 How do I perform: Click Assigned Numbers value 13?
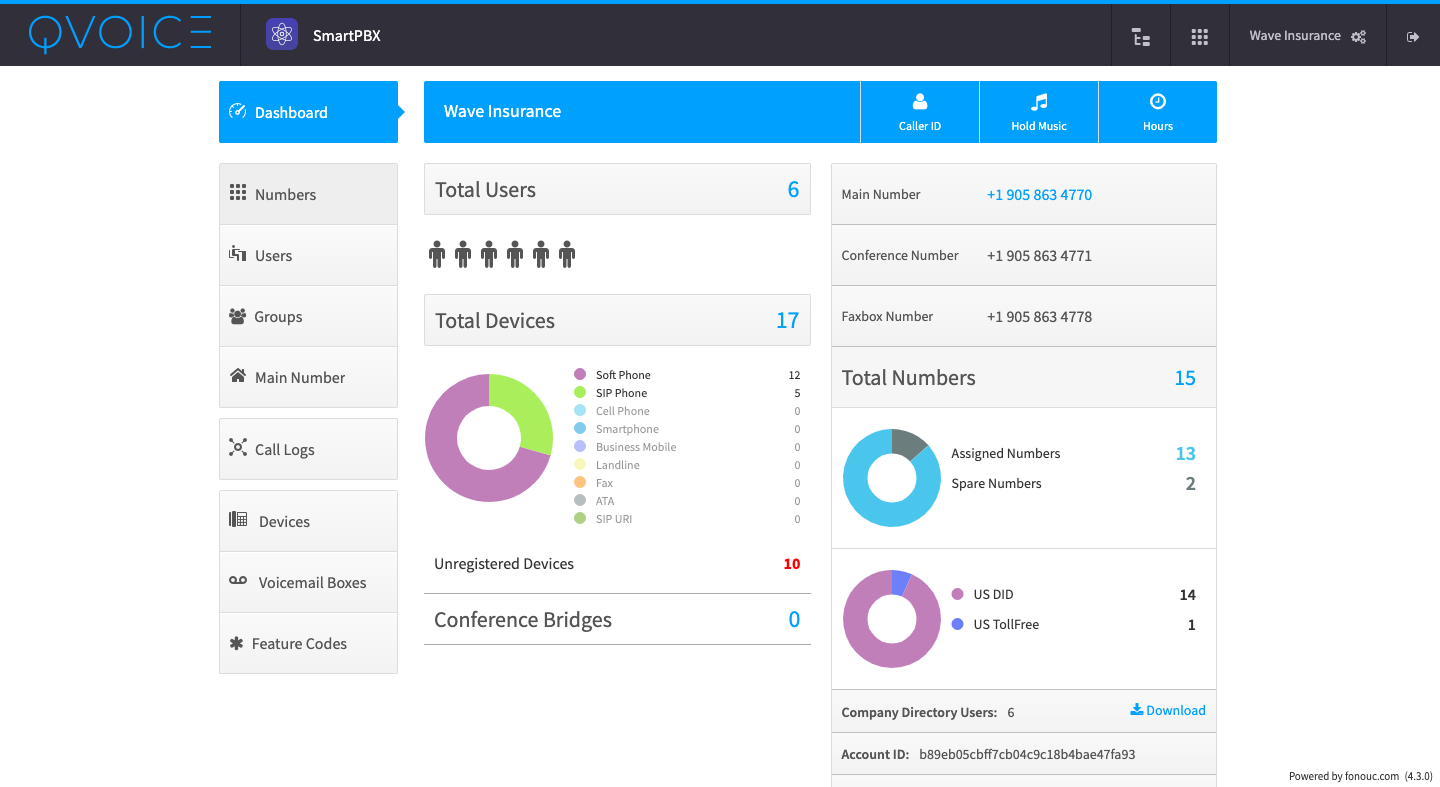[1185, 454]
